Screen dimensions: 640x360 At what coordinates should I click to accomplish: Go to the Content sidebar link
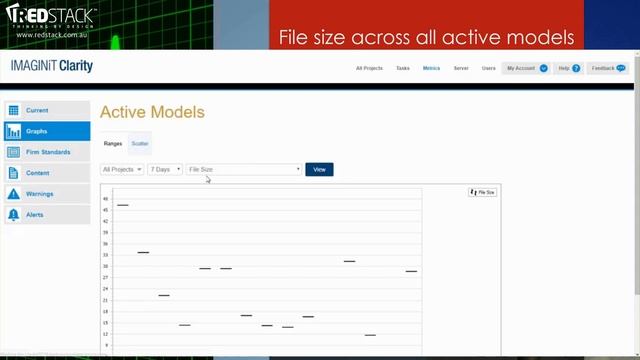tap(38, 173)
